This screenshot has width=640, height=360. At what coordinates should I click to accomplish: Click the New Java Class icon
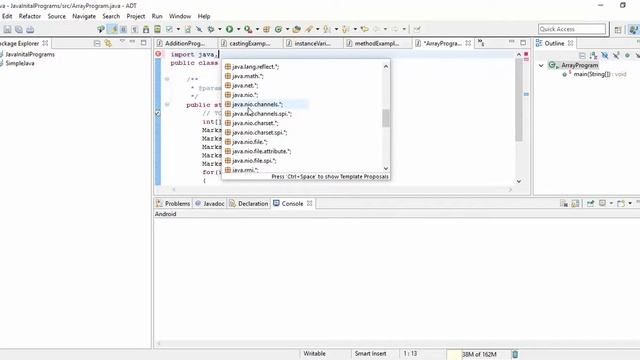coord(278,29)
